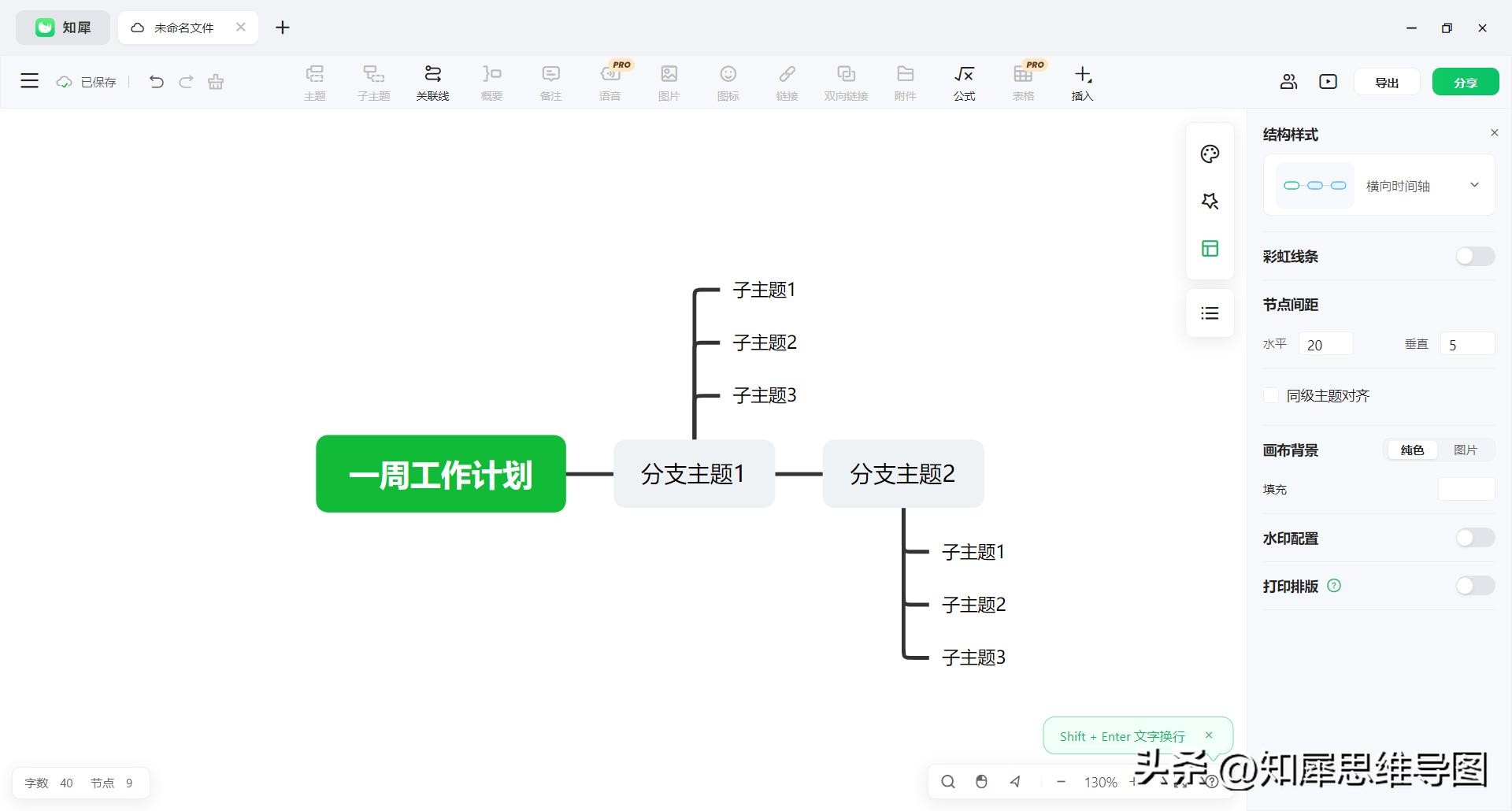The image size is (1512, 811).
Task: Open the hamburger main menu
Action: tap(29, 81)
